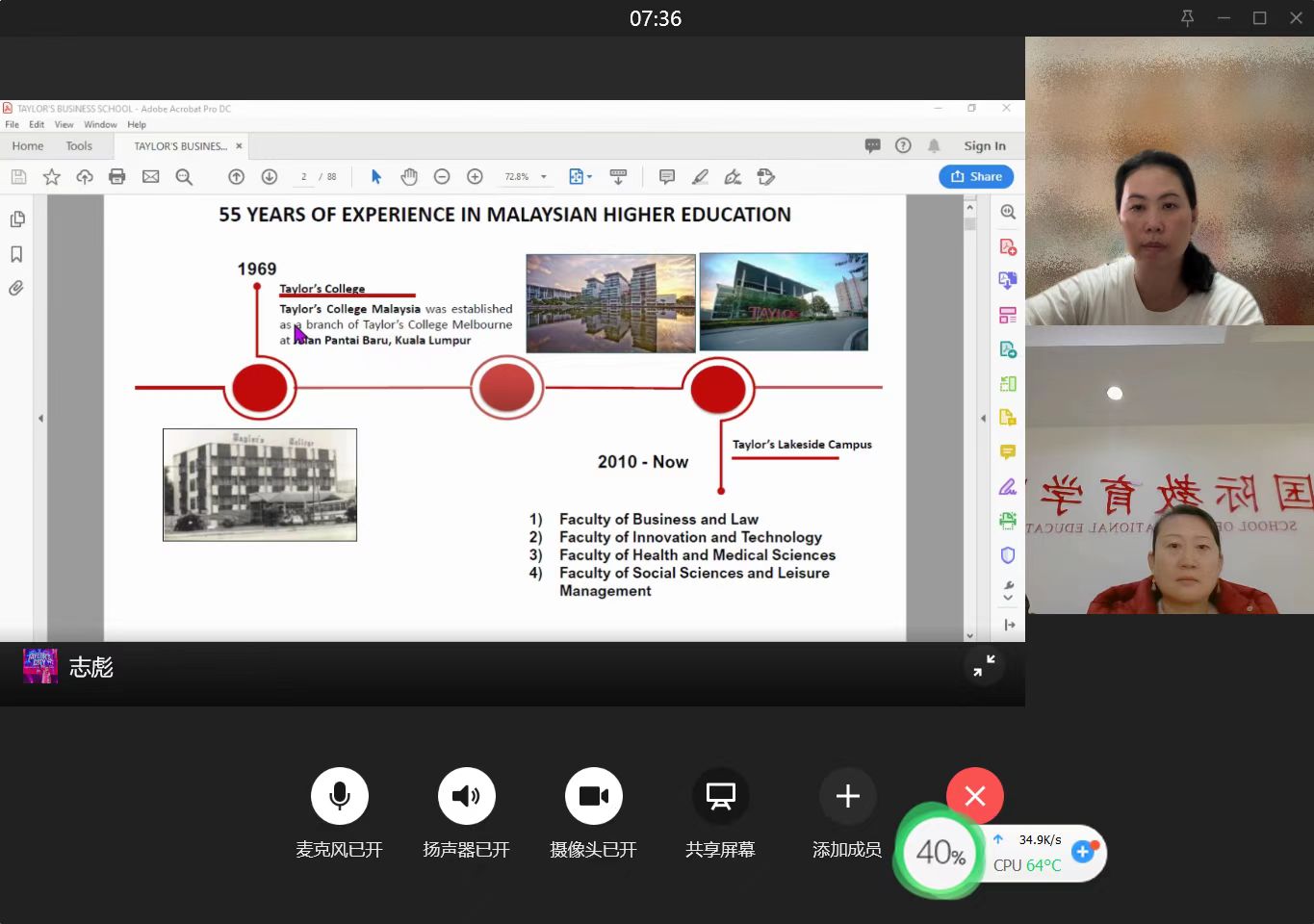Open the File menu
Screen dimensions: 1314x924
coord(12,124)
